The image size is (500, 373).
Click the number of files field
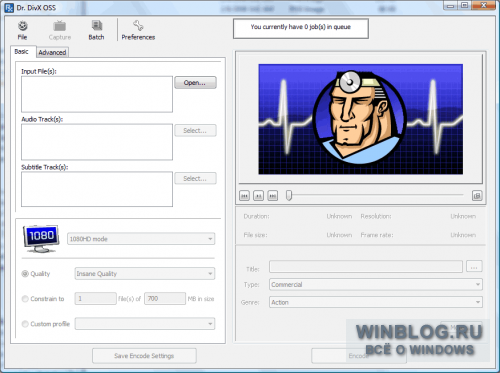click(x=96, y=298)
